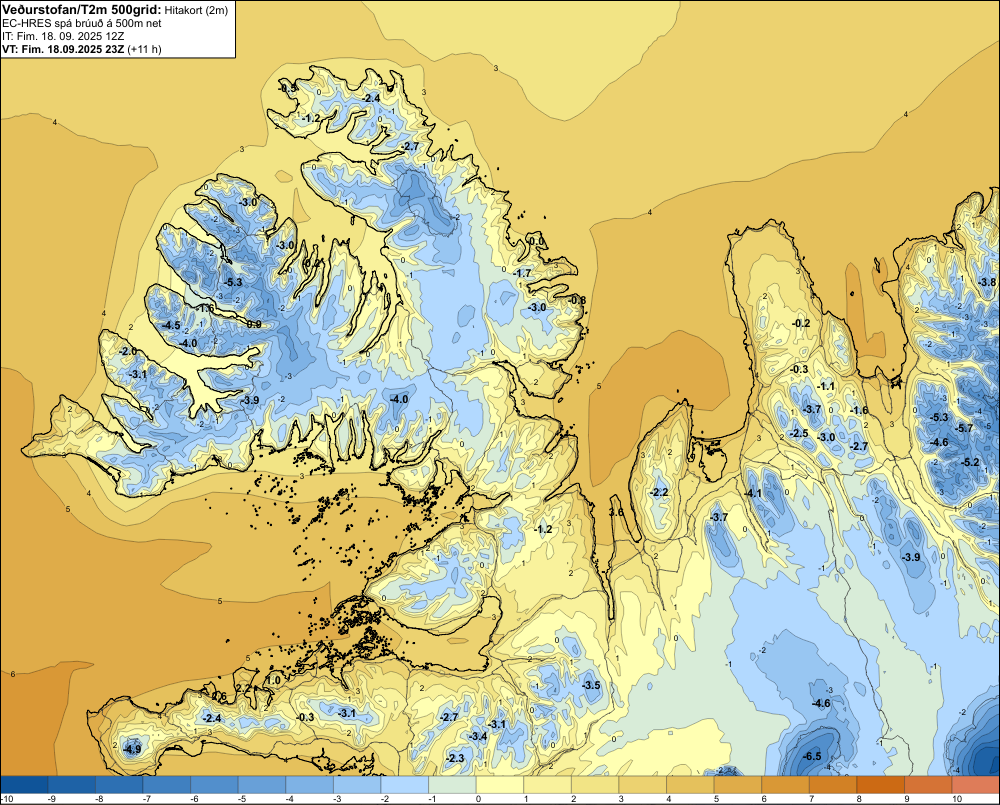Click legend color swatch between -6 and -5
Viewport: 1000px width, 805px height.
[x=214, y=785]
